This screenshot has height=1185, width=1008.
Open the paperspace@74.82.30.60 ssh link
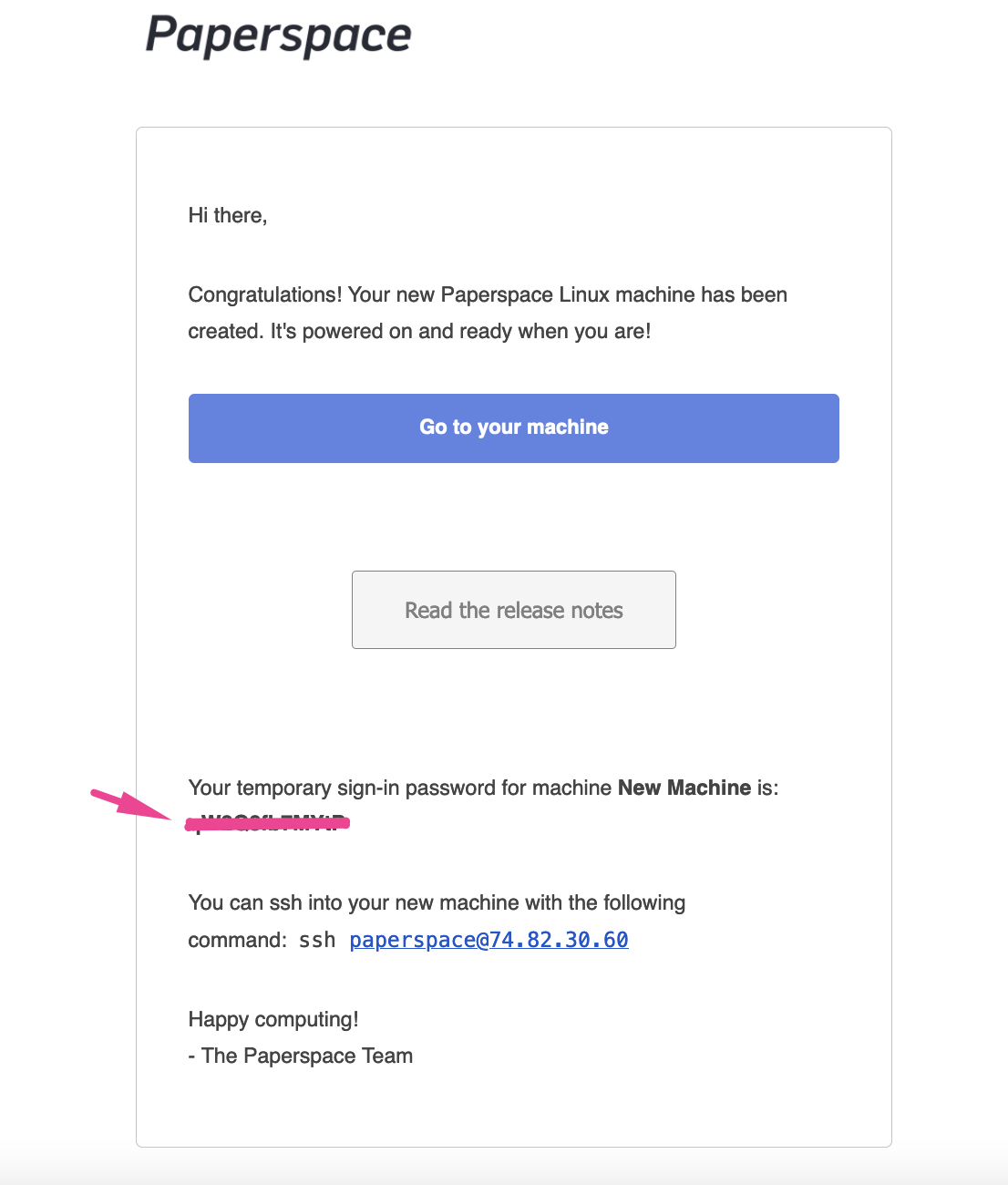[489, 940]
